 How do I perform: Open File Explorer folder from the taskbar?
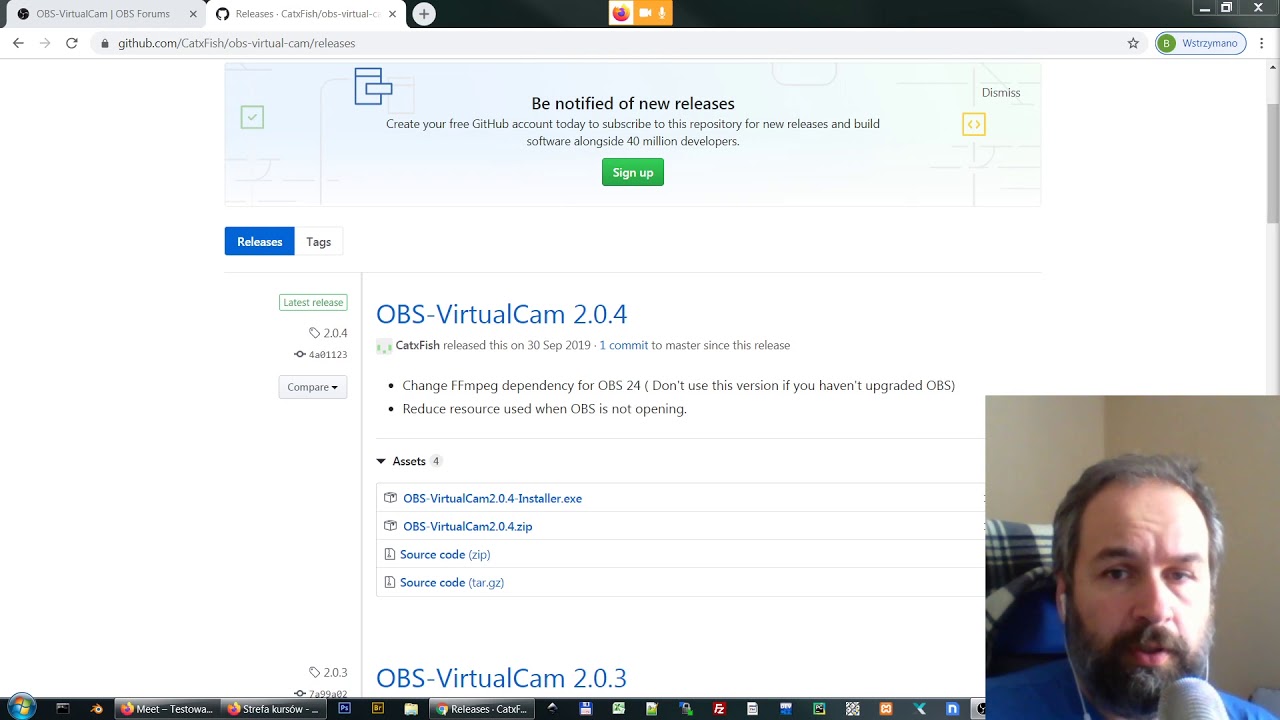[411, 709]
